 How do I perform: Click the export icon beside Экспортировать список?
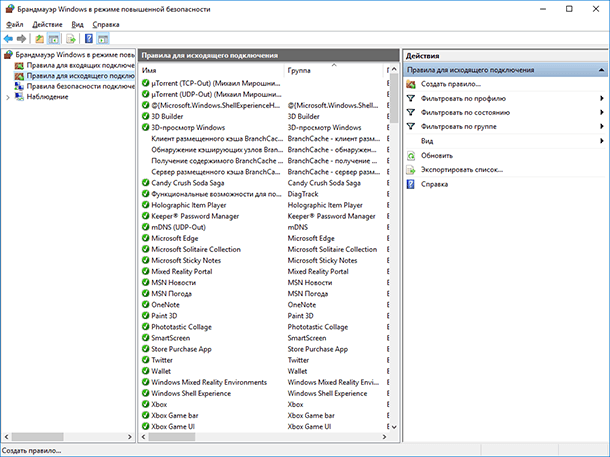click(x=411, y=170)
